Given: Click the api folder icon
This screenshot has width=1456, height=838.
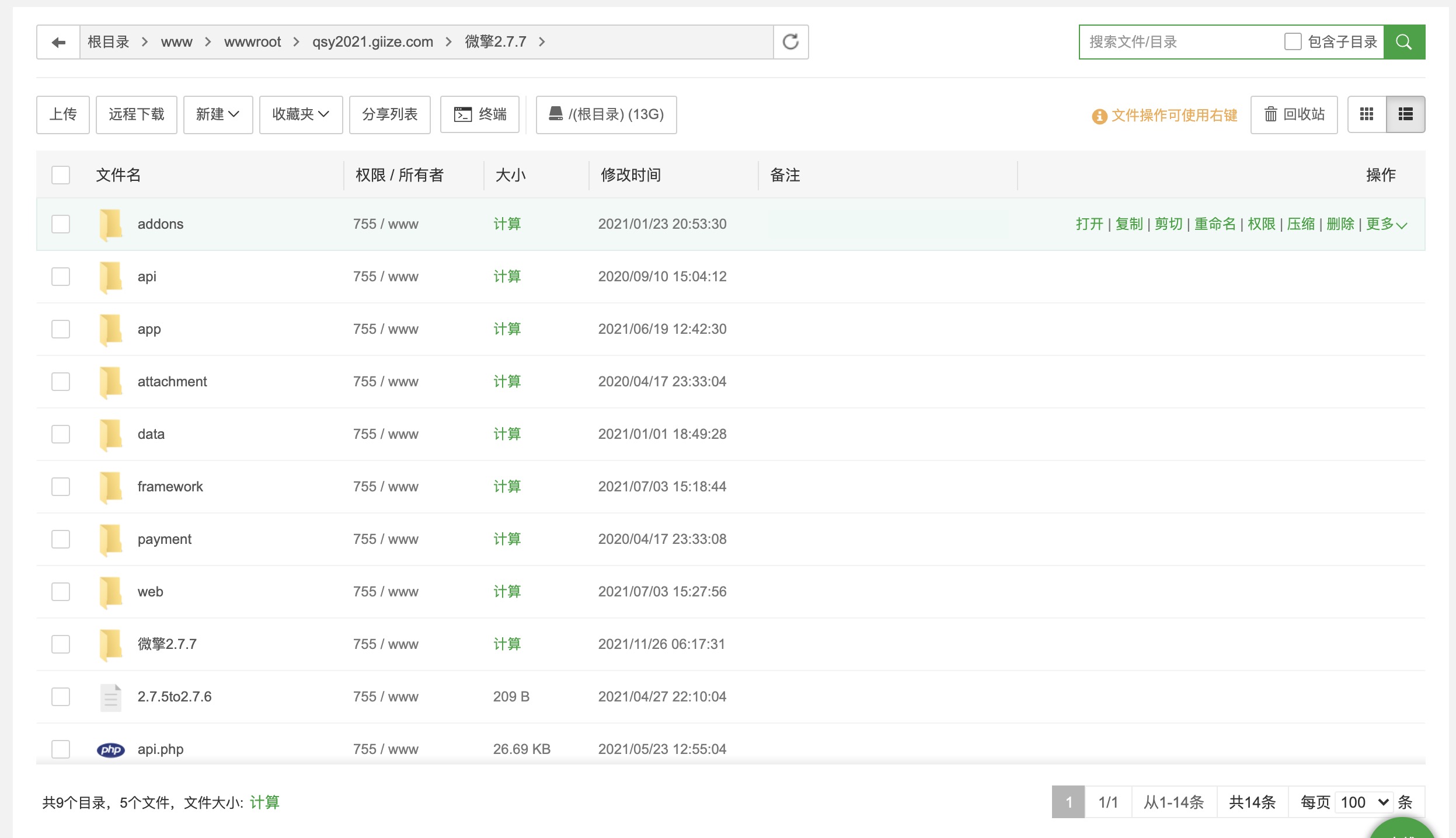Looking at the screenshot, I should point(110,277).
